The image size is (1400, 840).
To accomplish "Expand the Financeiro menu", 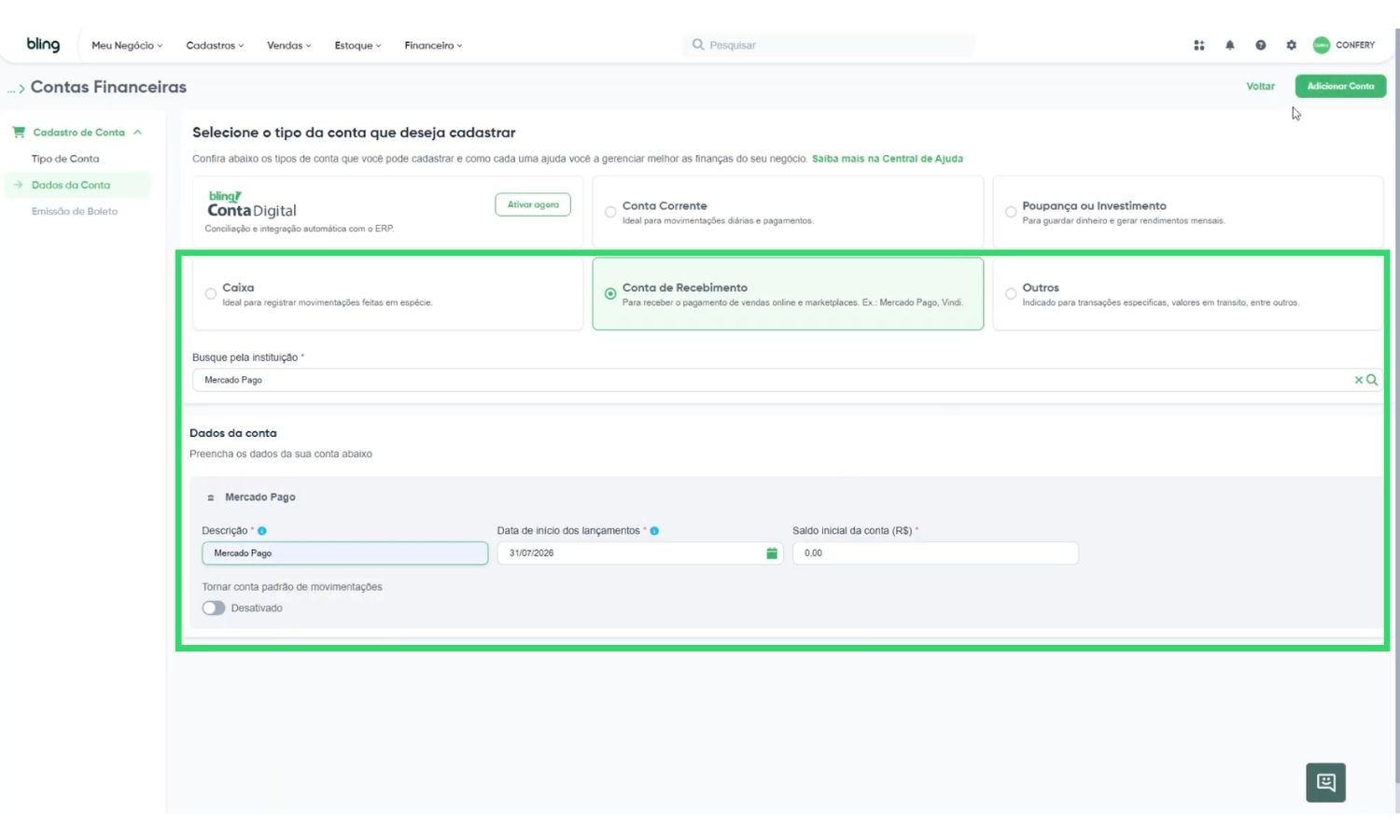I will (x=433, y=46).
